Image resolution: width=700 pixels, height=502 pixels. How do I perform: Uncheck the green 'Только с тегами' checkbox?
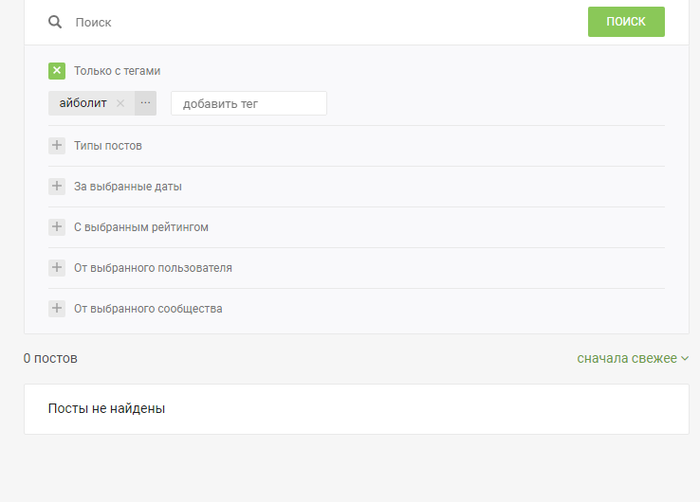(x=57, y=71)
